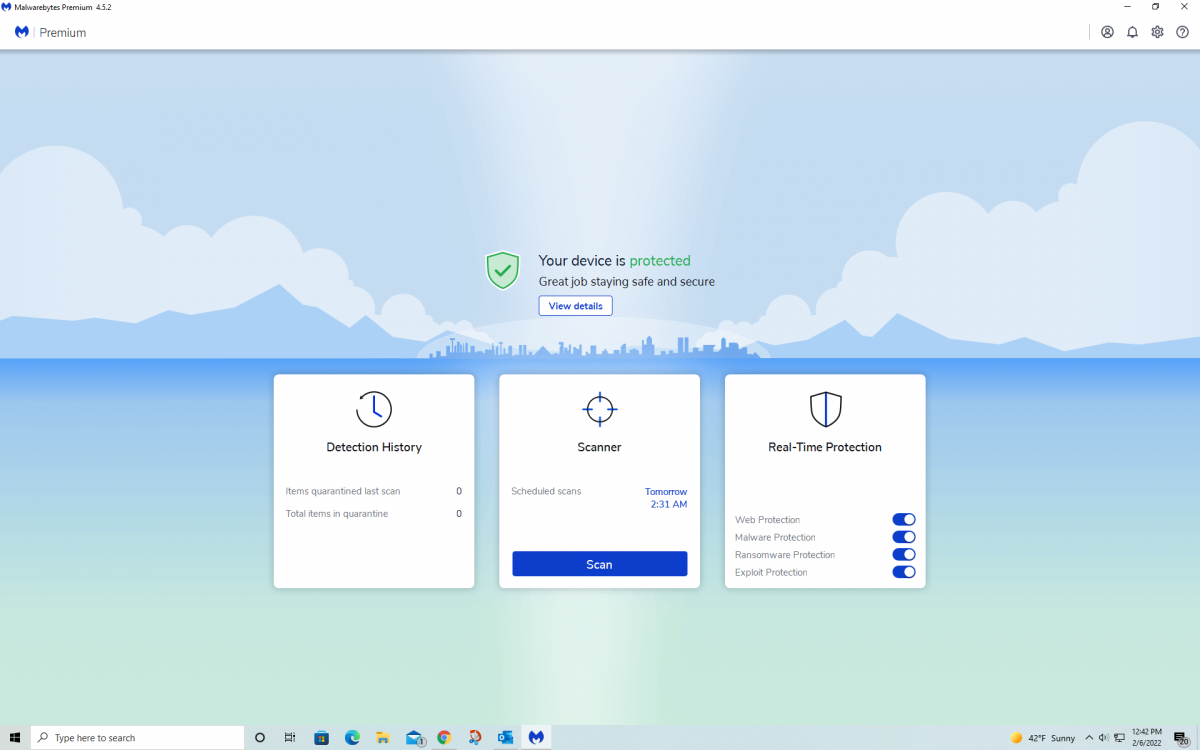This screenshot has height=750, width=1200.
Task: Click the Scheduled scans label
Action: [546, 491]
